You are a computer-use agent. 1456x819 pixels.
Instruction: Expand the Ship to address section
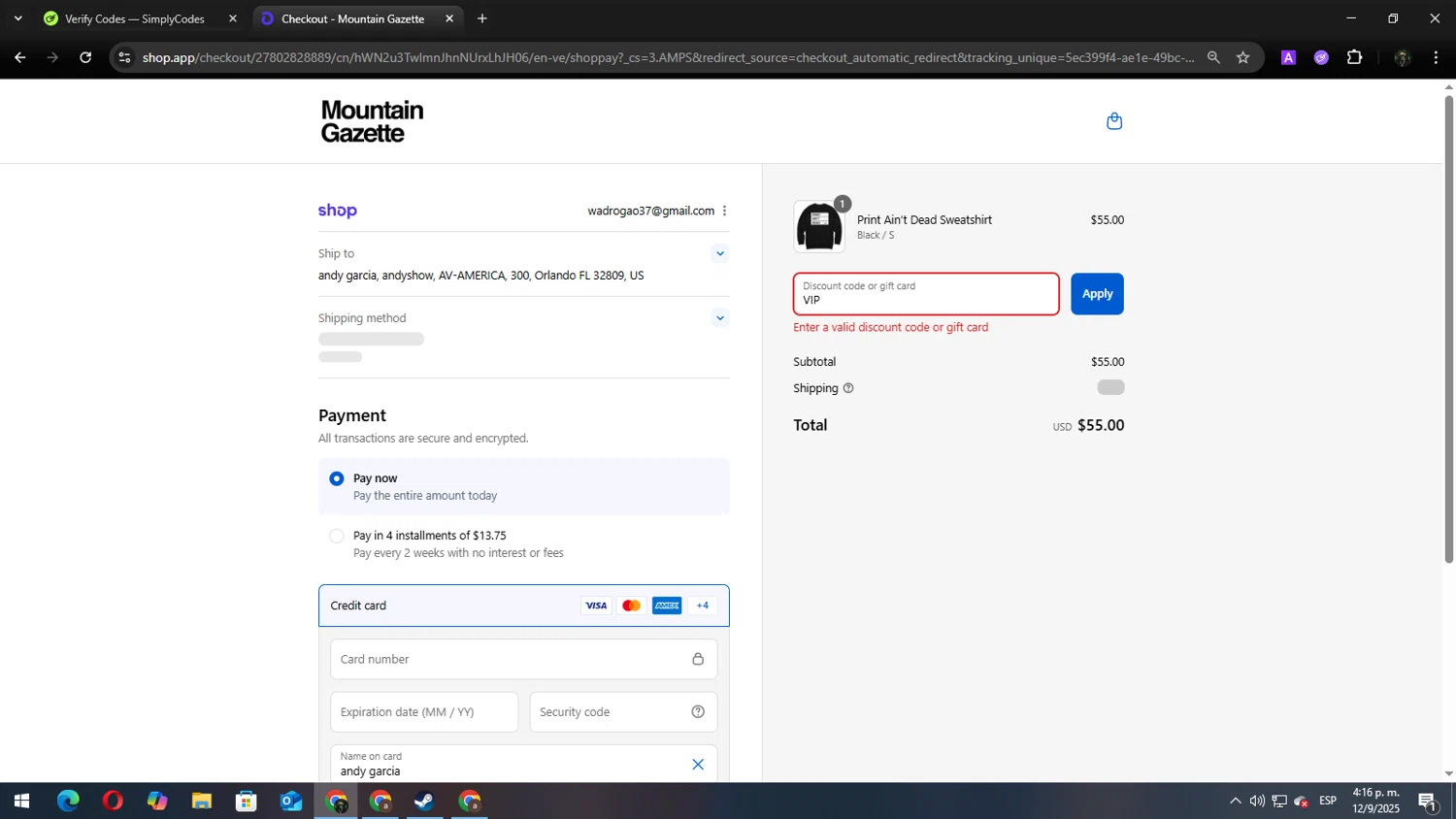coord(719,253)
